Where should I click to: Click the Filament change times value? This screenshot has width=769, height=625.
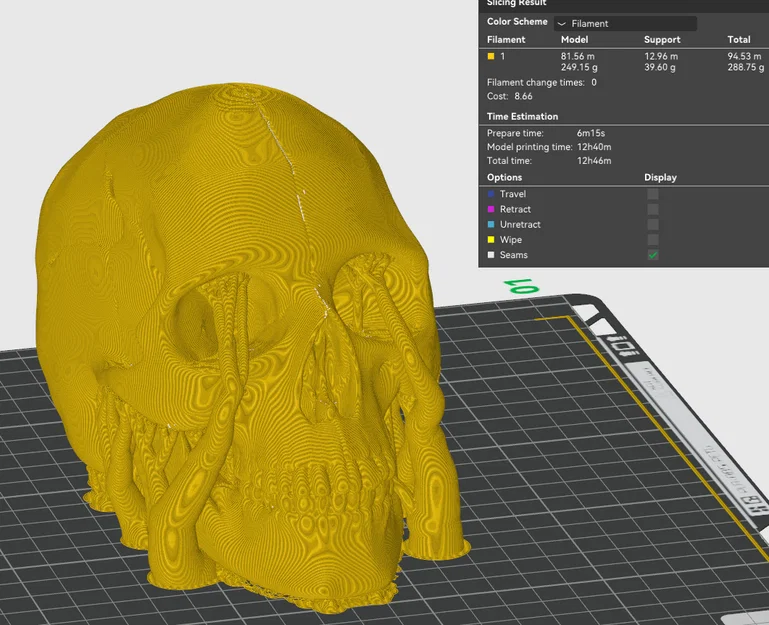[x=594, y=82]
